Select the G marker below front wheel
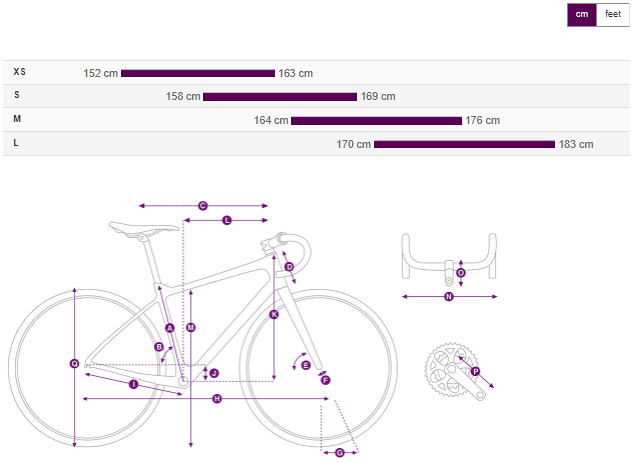Image resolution: width=642 pixels, height=463 pixels. 340,453
